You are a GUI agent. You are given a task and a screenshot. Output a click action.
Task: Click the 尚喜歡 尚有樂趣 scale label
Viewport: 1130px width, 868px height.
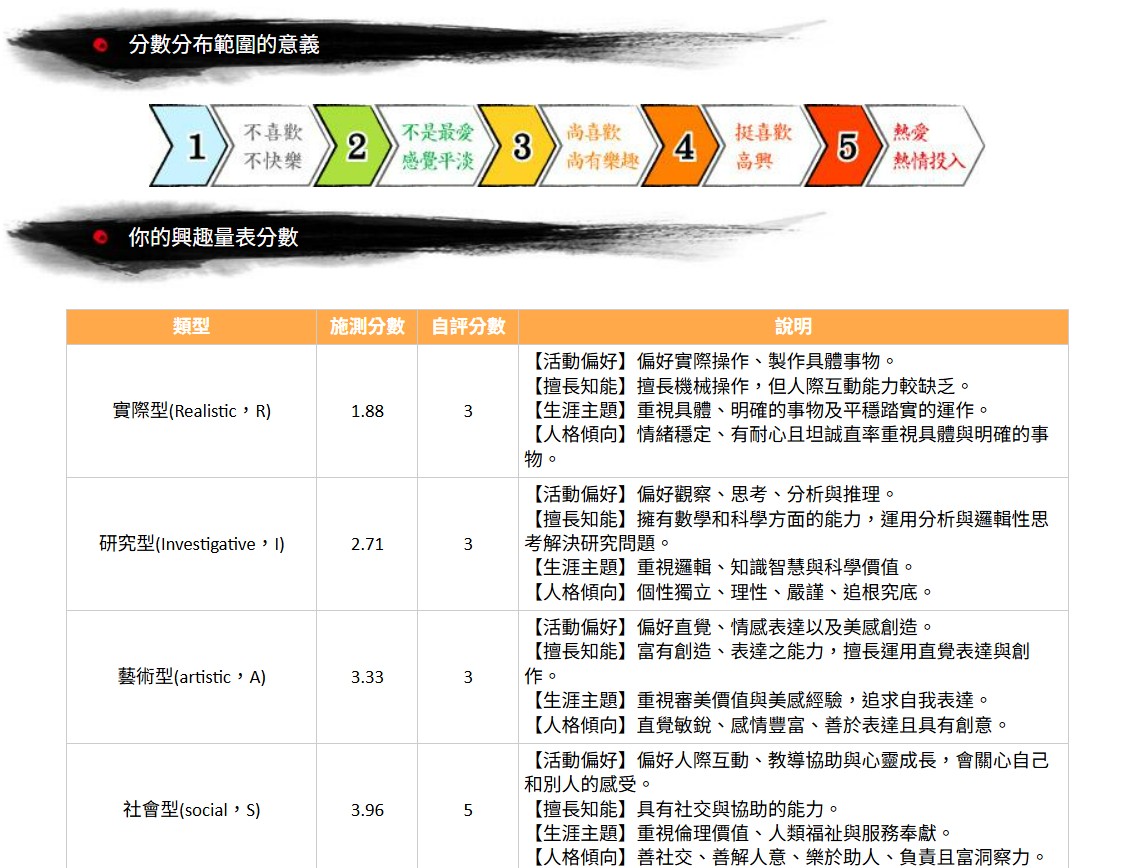point(600,147)
